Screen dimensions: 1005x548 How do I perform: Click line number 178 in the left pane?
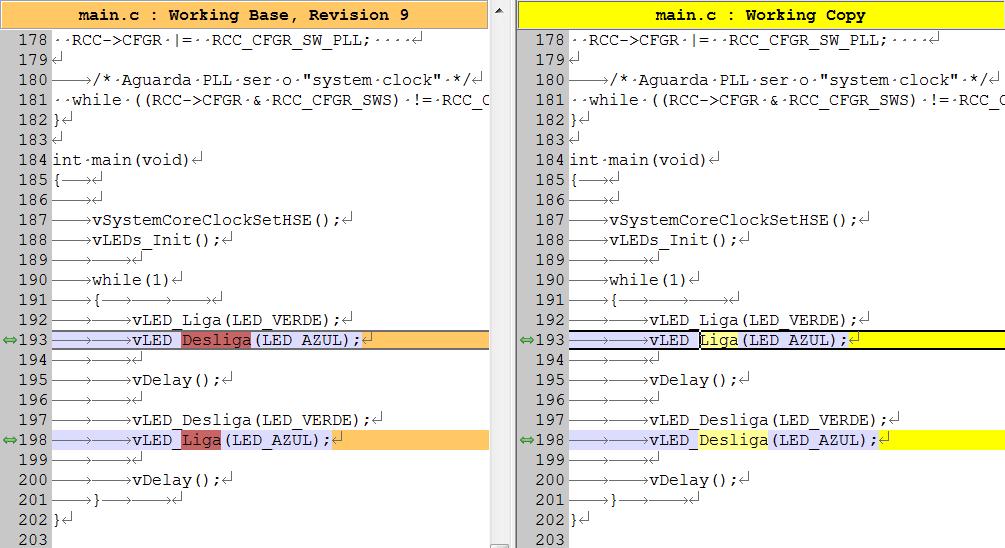pyautogui.click(x=33, y=40)
